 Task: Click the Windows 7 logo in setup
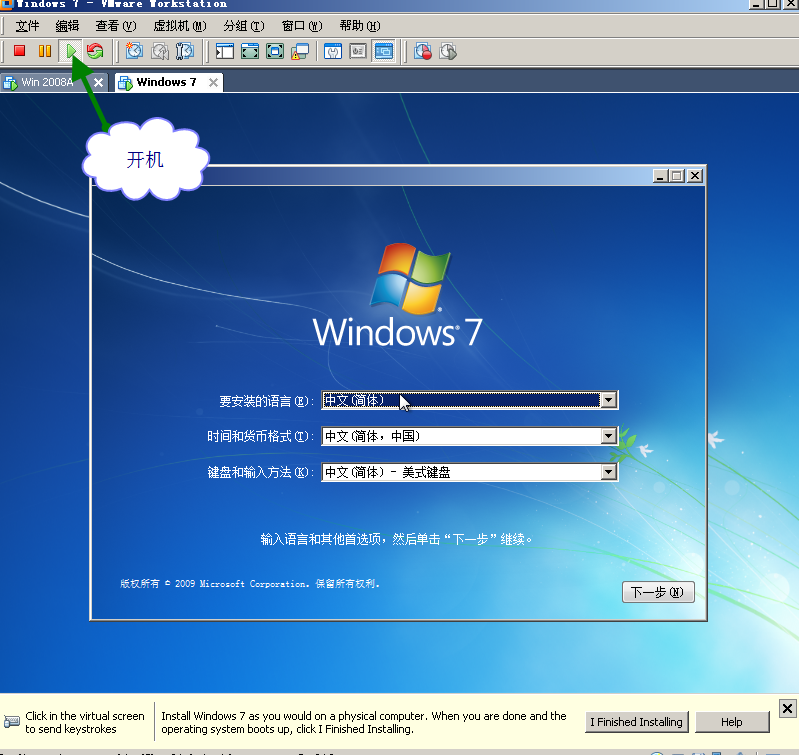(x=397, y=296)
